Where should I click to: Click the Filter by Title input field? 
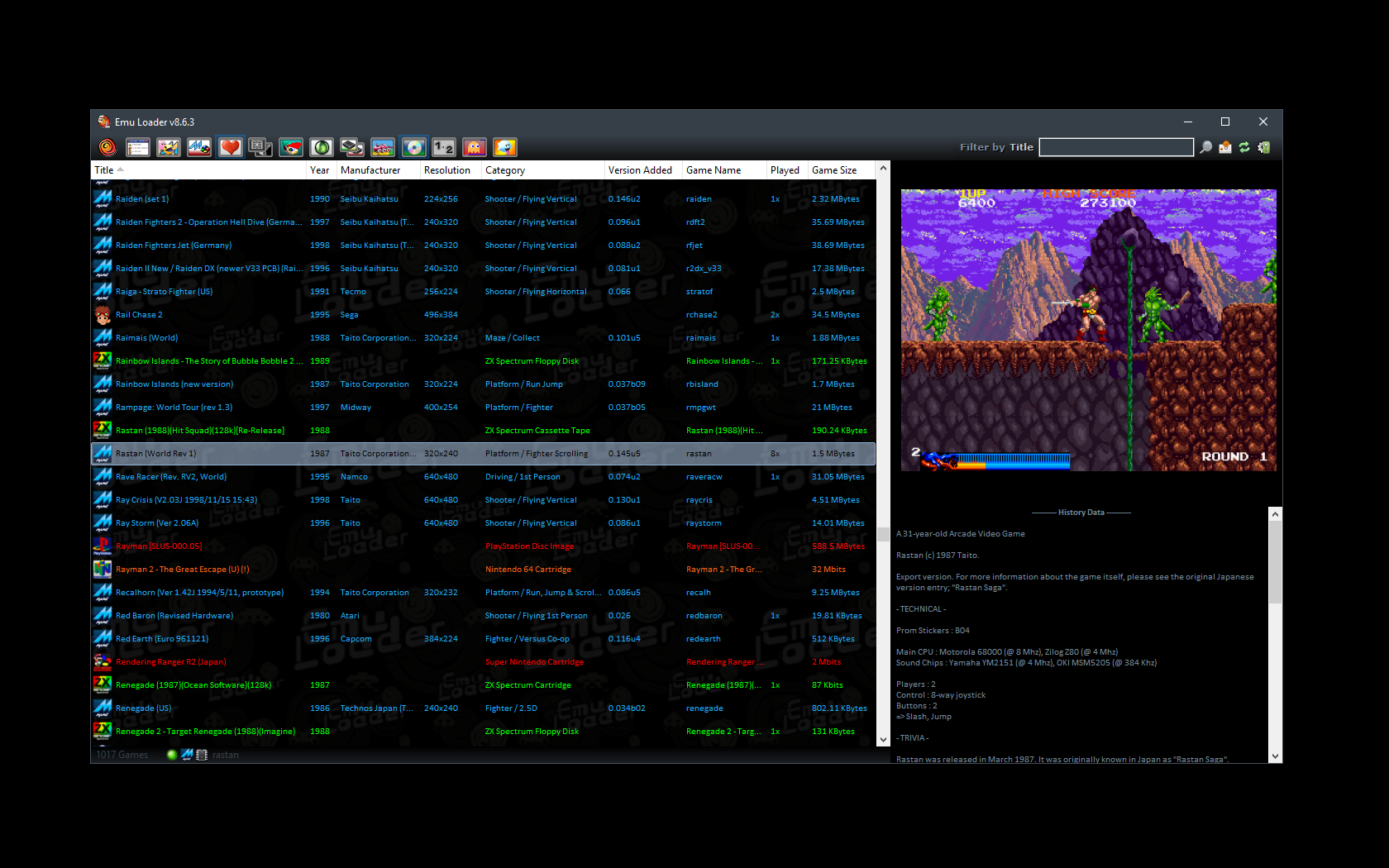(1115, 147)
